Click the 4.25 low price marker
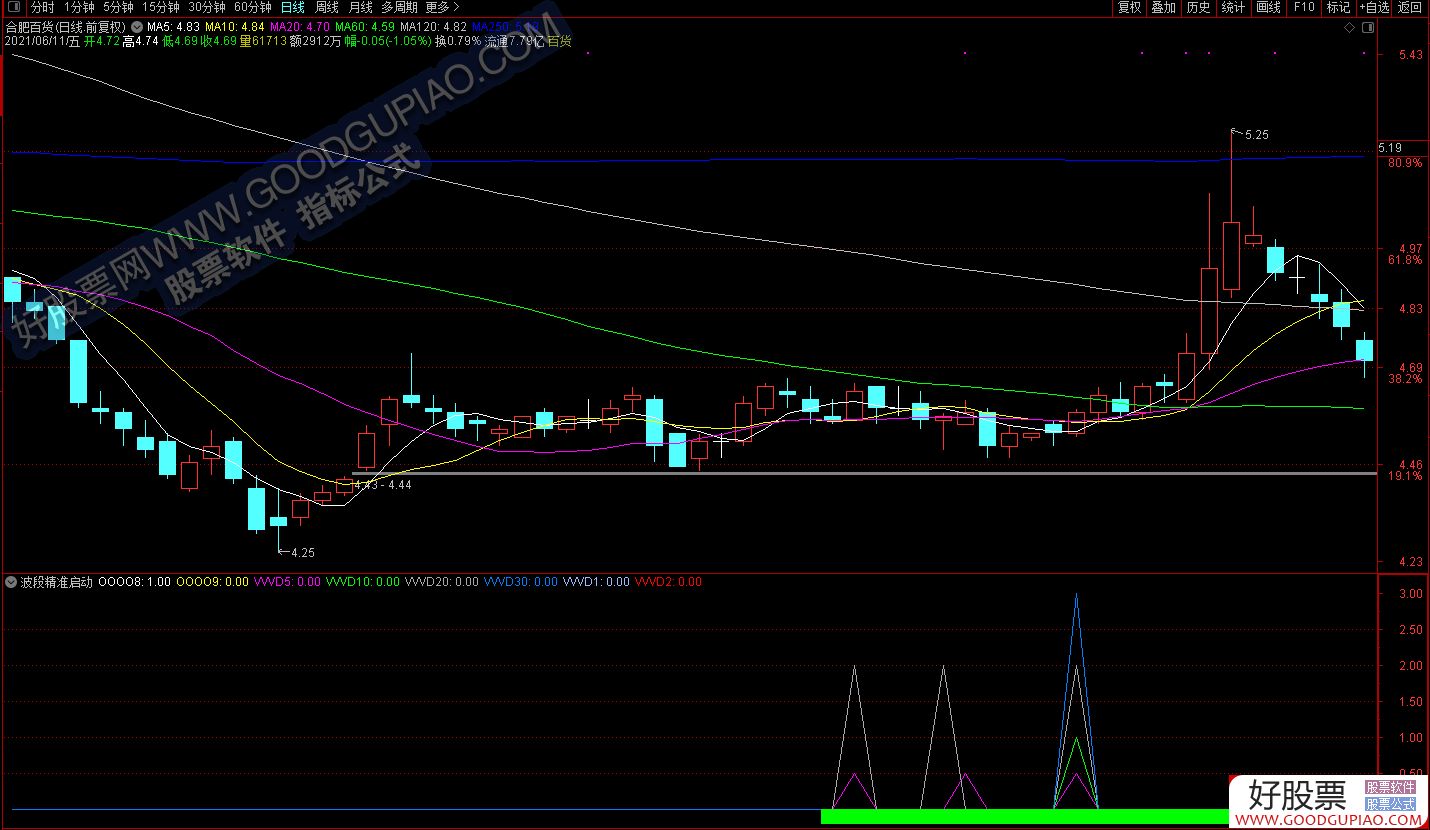This screenshot has height=830, width=1430. (302, 552)
